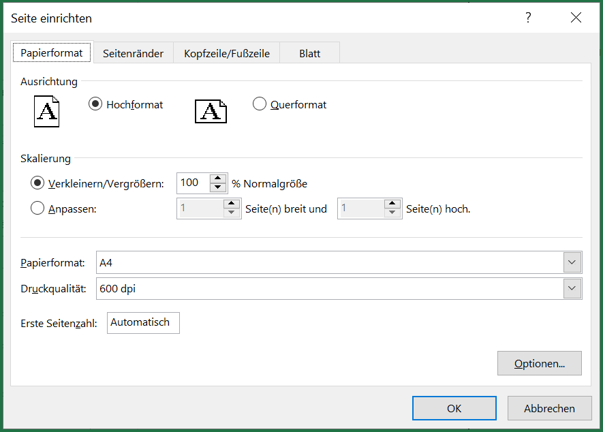Click the Seite(n) hoch number field
The height and width of the screenshot is (432, 604).
pyautogui.click(x=361, y=208)
